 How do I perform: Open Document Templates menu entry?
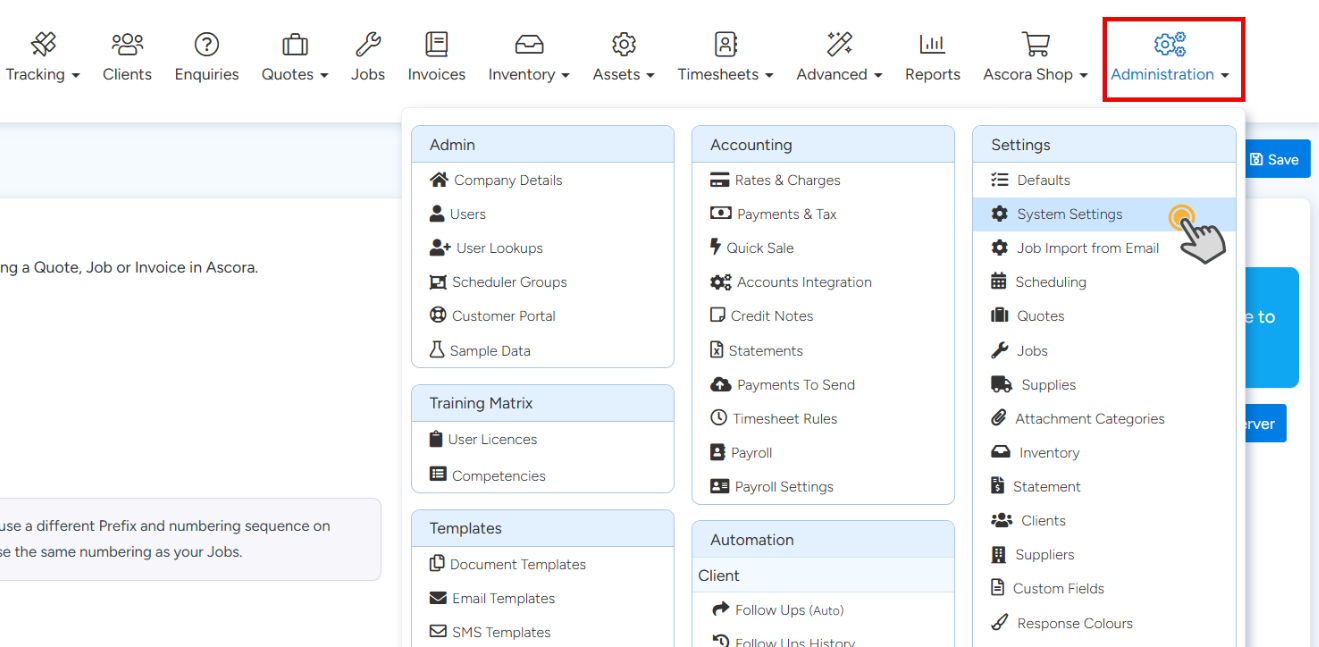tap(517, 564)
